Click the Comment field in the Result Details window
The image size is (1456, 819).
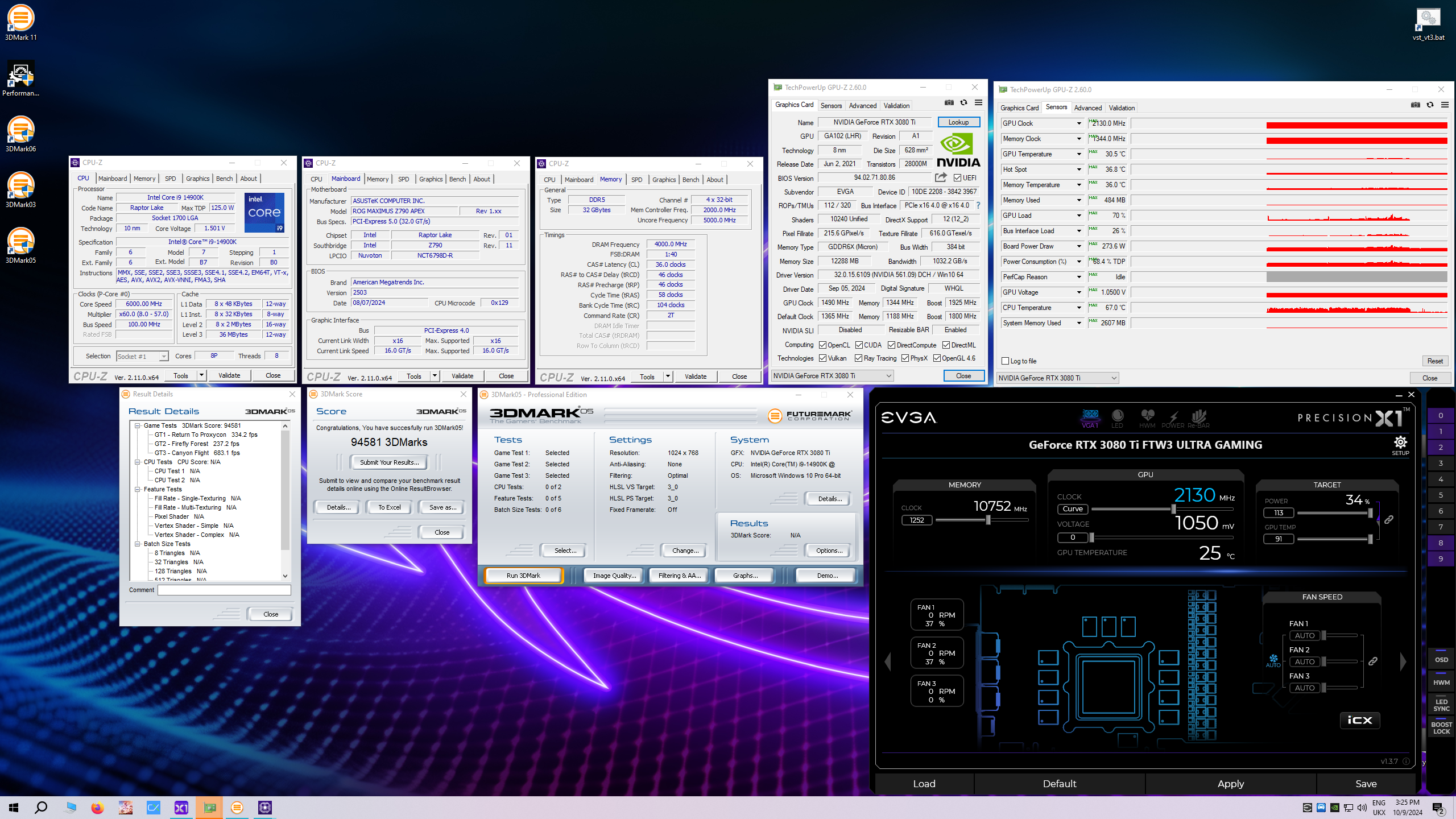[x=224, y=590]
